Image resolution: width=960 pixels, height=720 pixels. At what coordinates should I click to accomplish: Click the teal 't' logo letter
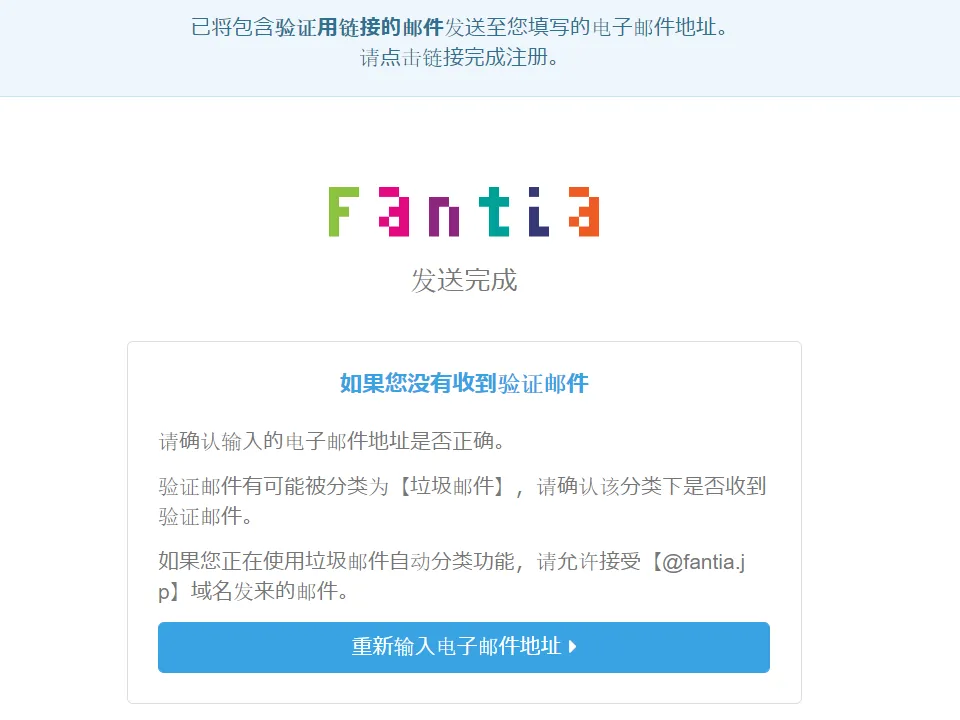(494, 212)
